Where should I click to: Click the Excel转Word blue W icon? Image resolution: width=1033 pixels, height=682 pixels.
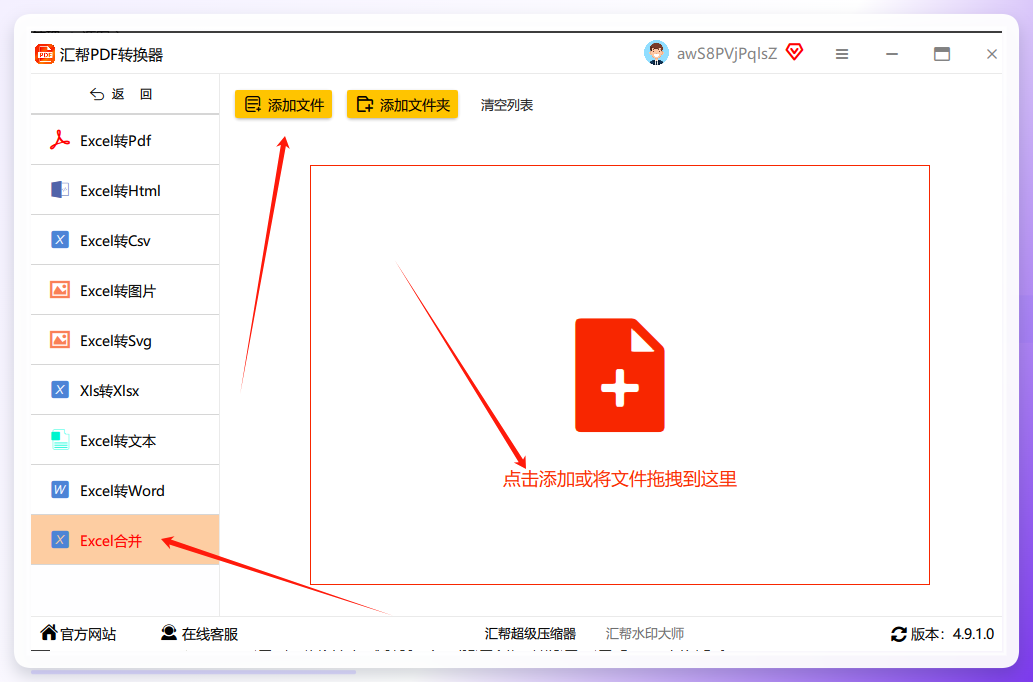(60, 490)
